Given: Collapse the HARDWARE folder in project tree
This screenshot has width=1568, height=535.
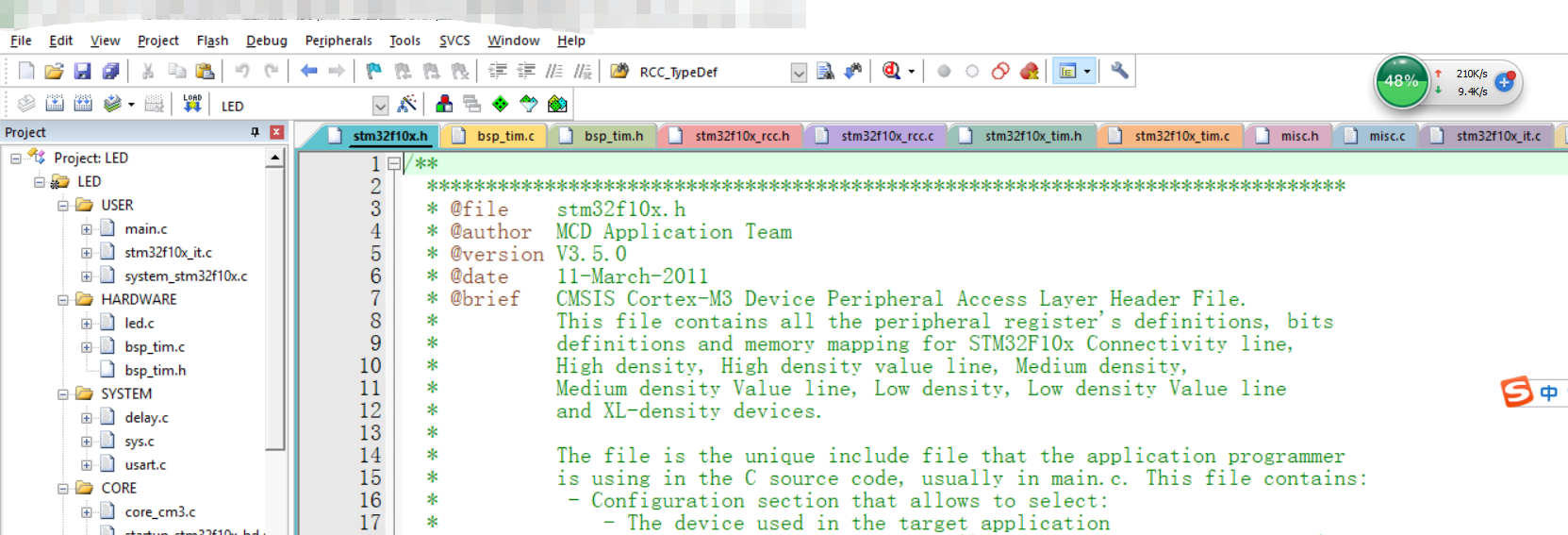Looking at the screenshot, I should [63, 300].
